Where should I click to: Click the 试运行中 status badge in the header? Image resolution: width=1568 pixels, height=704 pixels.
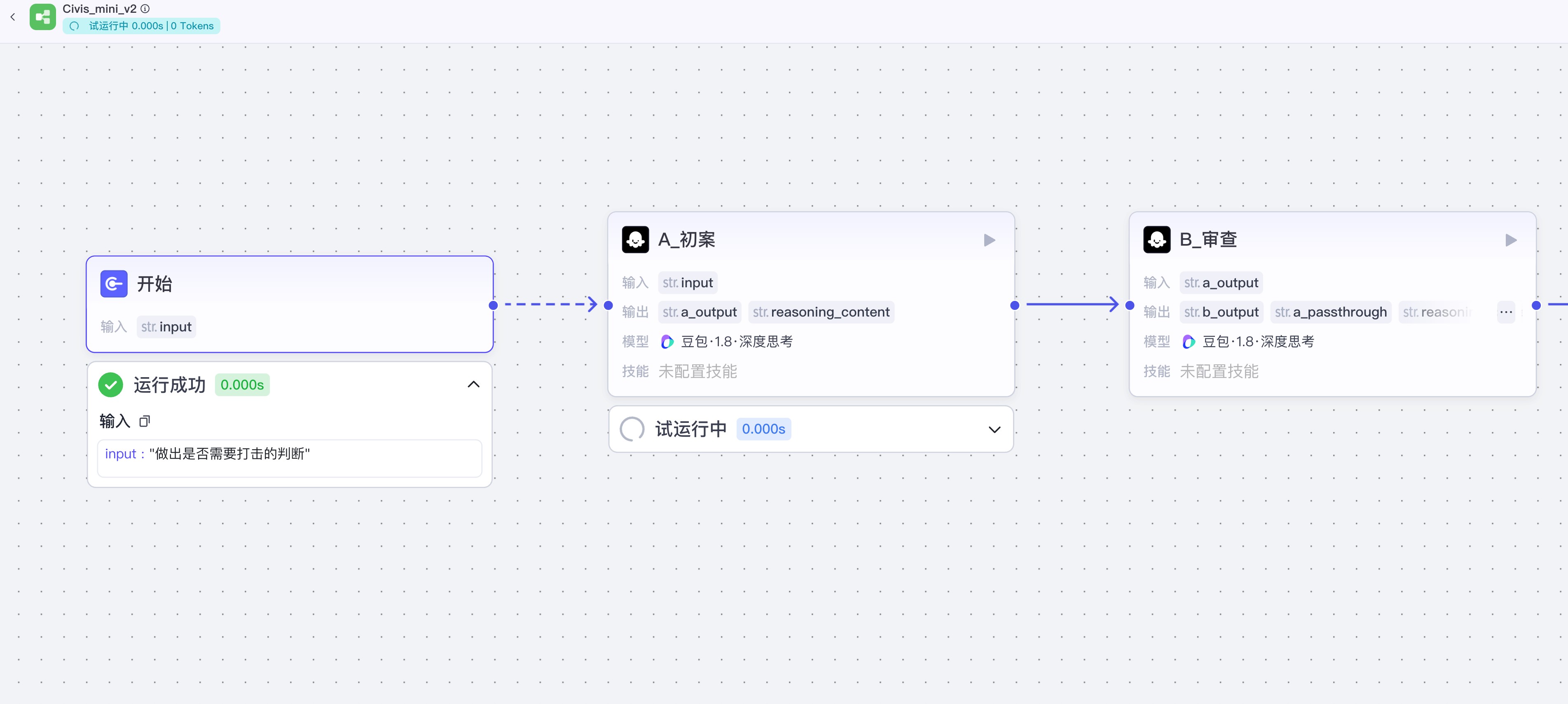[x=141, y=26]
